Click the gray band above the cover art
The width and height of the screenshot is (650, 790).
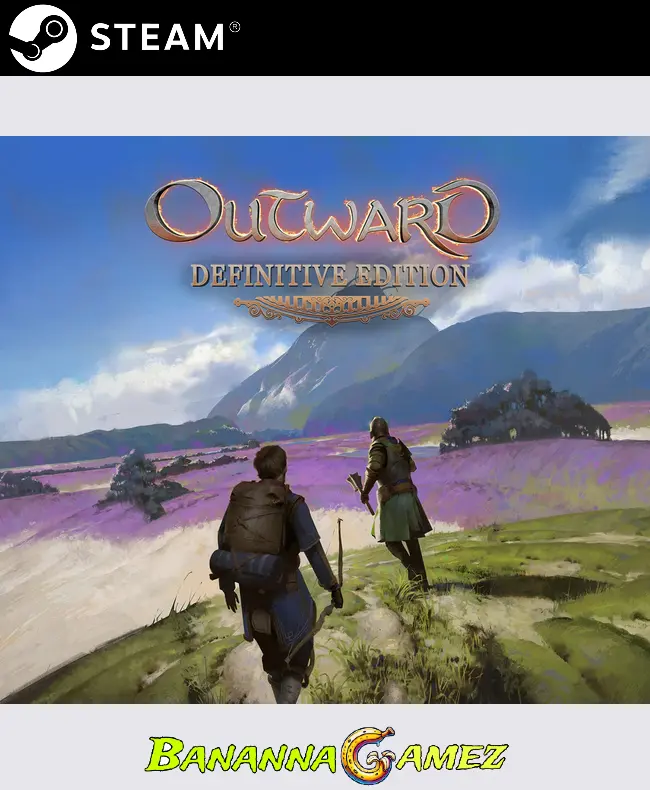[x=325, y=105]
